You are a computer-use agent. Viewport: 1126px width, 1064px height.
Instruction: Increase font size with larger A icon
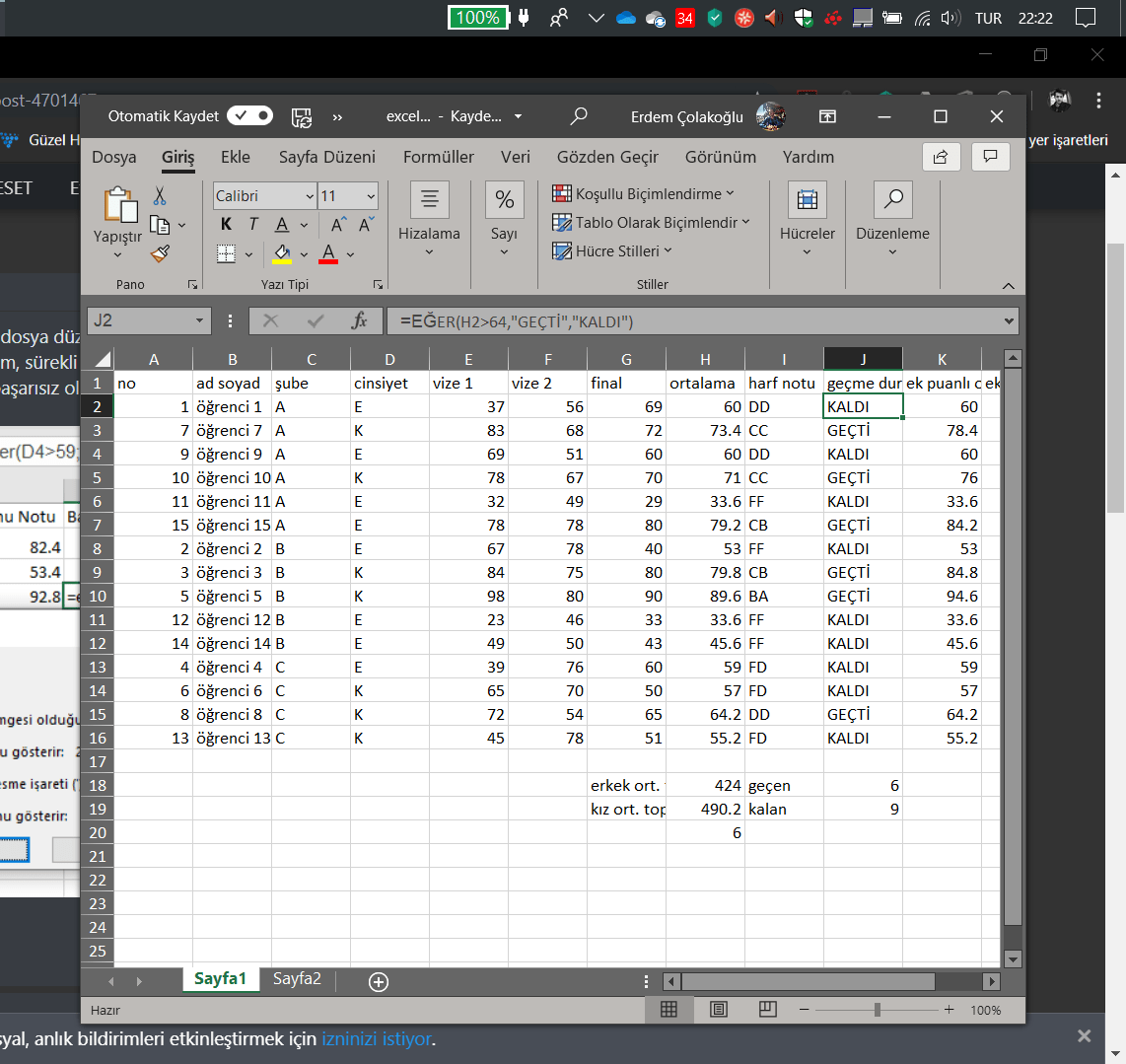tap(339, 225)
